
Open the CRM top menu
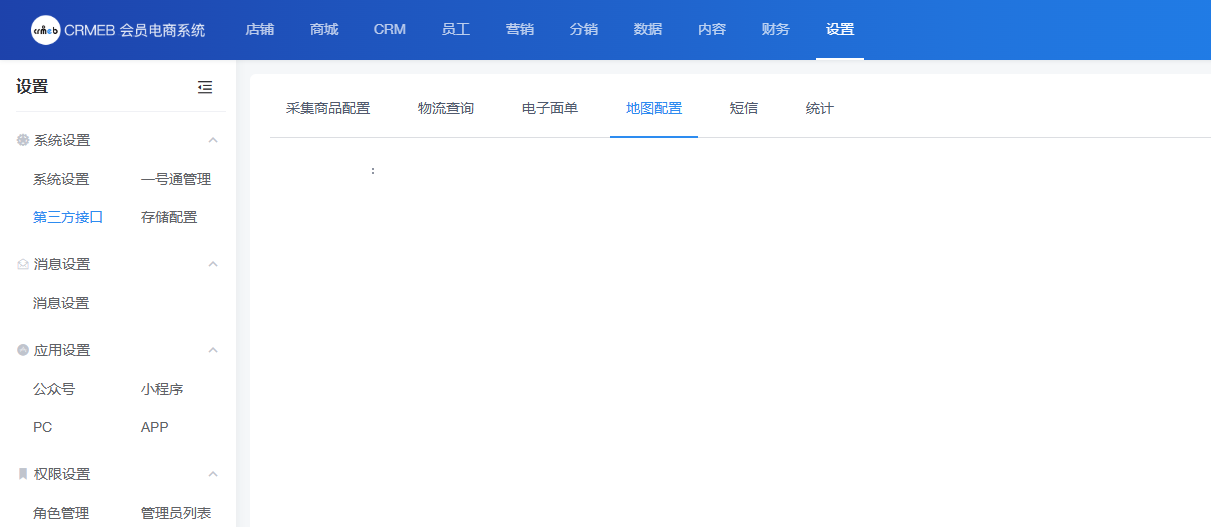tap(390, 30)
